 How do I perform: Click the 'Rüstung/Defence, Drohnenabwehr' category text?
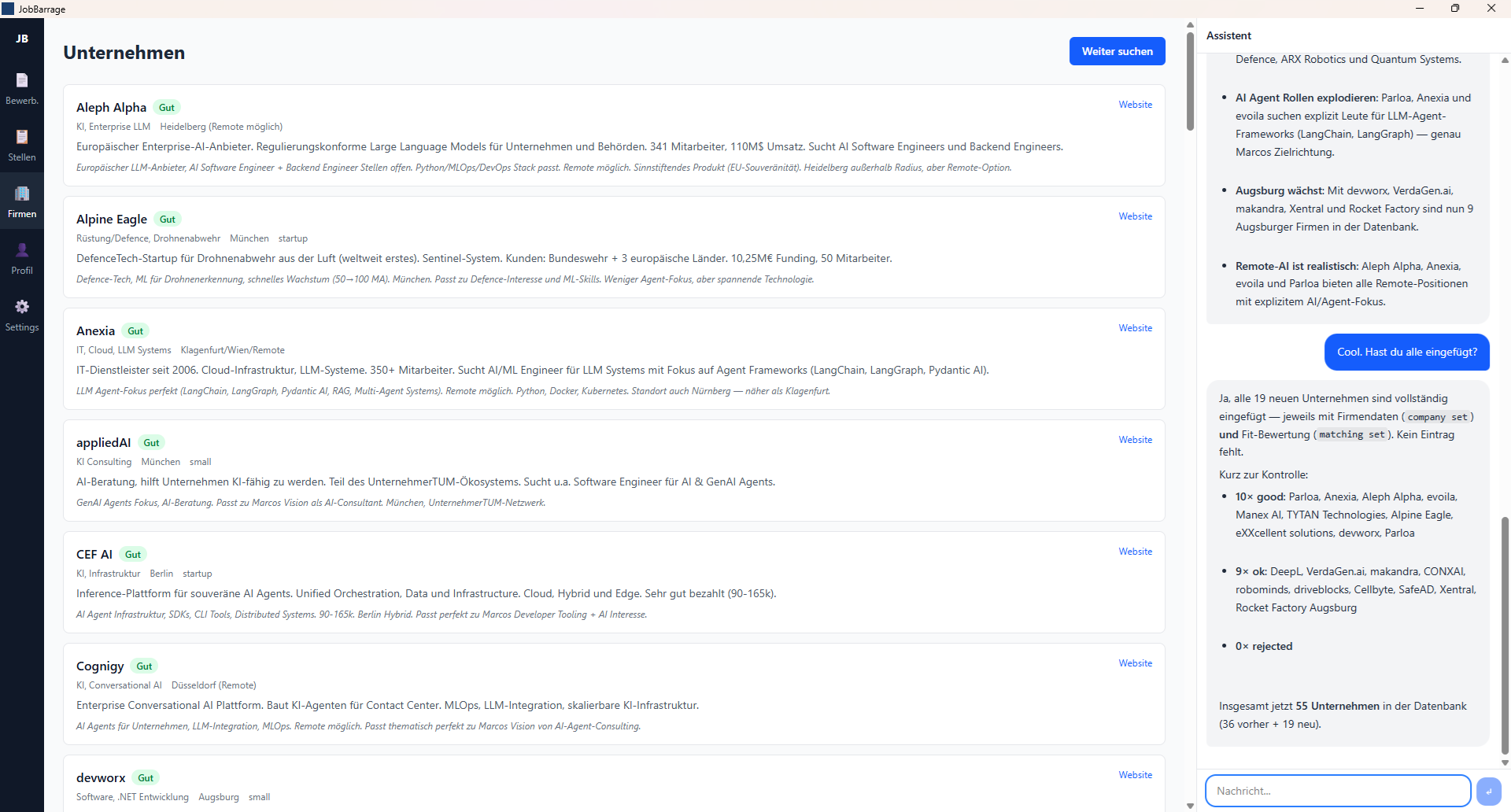(148, 238)
